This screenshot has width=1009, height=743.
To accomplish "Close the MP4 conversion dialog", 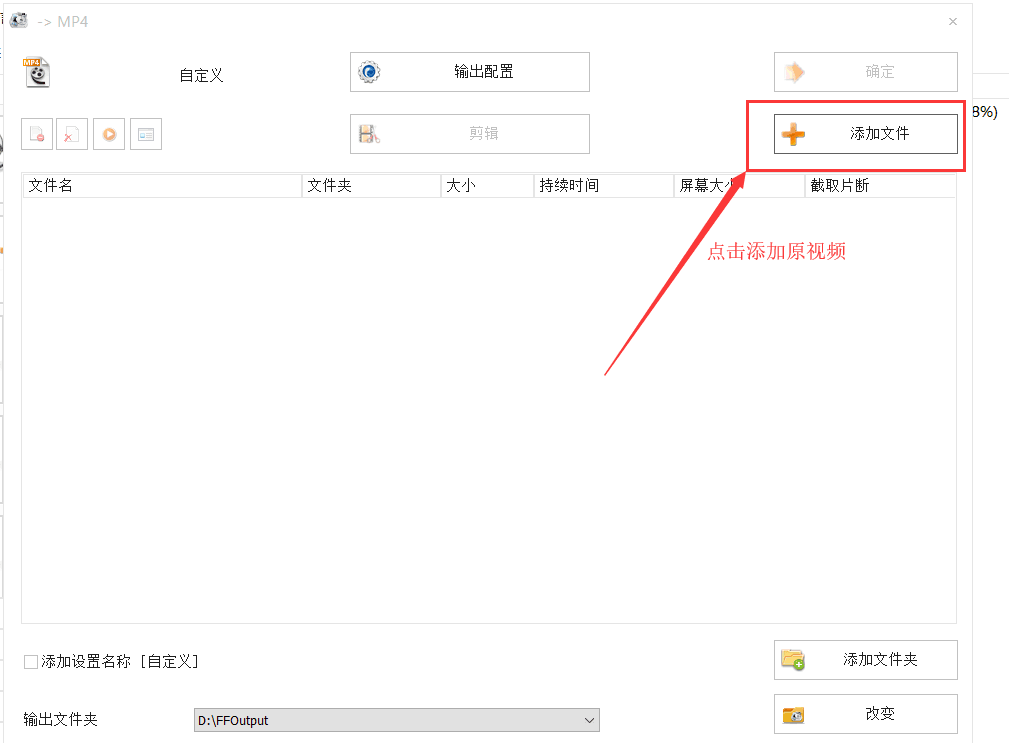I will (x=951, y=21).
